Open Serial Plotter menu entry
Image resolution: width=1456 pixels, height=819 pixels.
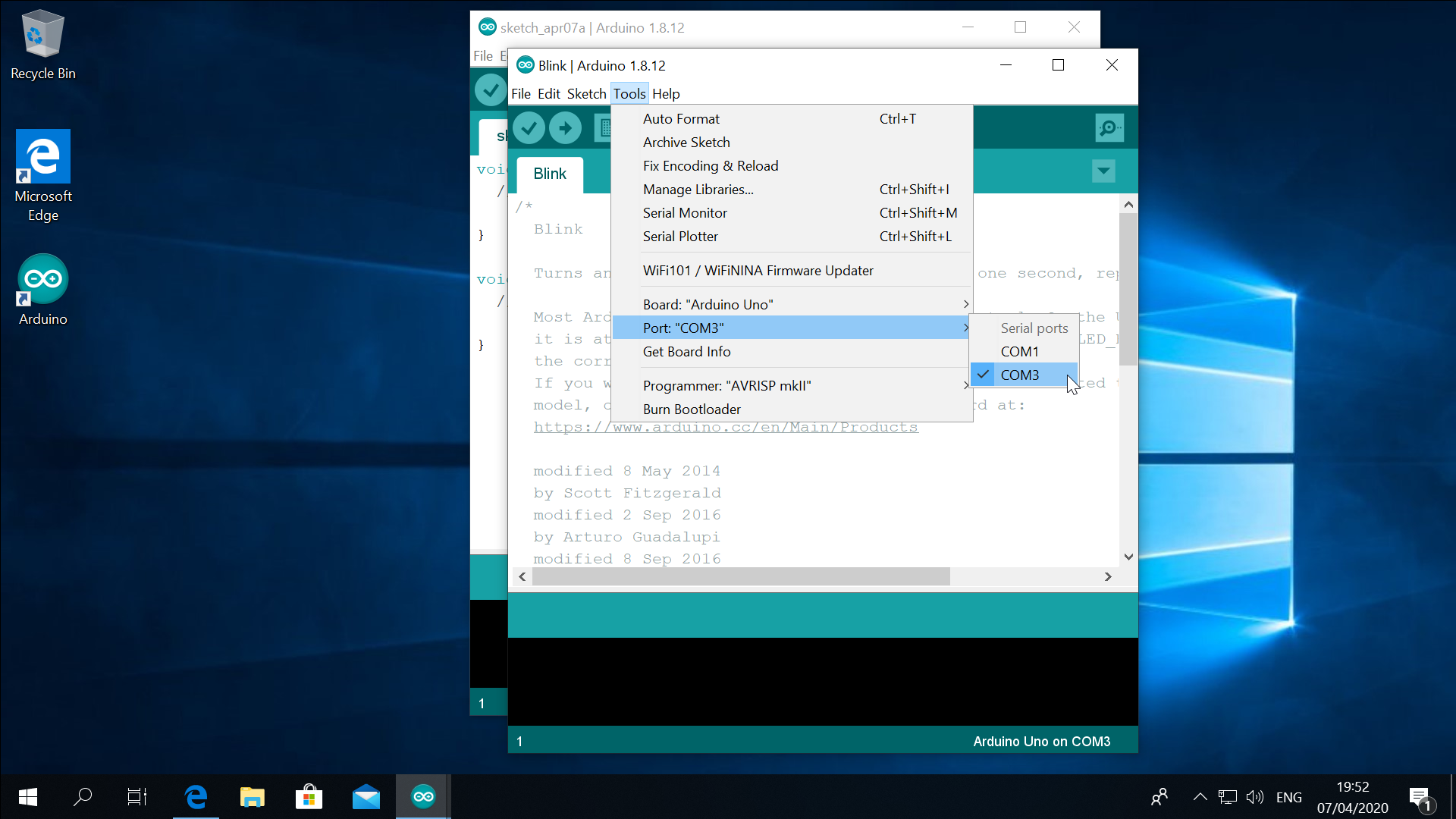pyautogui.click(x=792, y=237)
